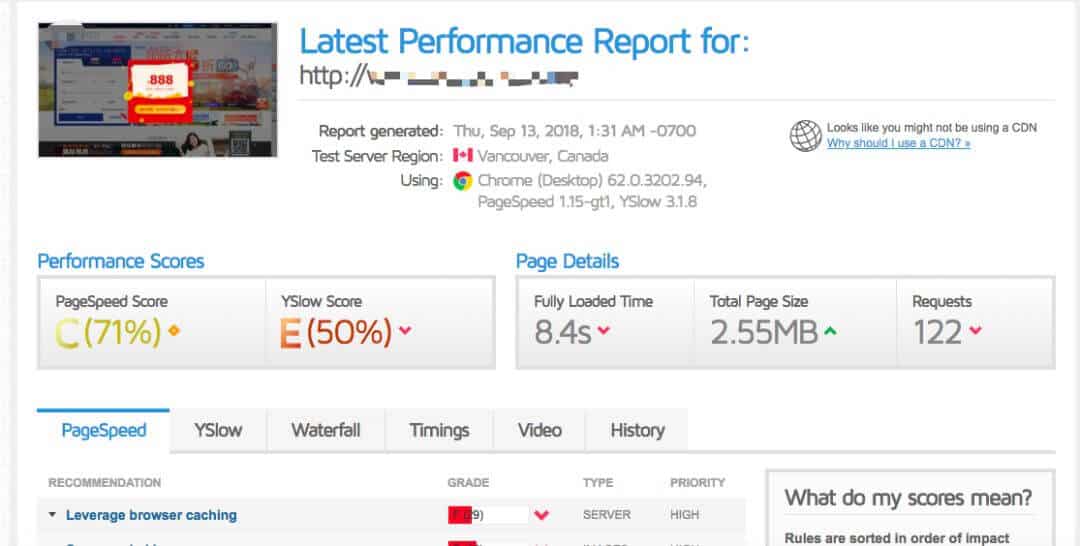Click the Leverage browser caching grade bar
The width and height of the screenshot is (1080, 546).
pyautogui.click(x=488, y=514)
